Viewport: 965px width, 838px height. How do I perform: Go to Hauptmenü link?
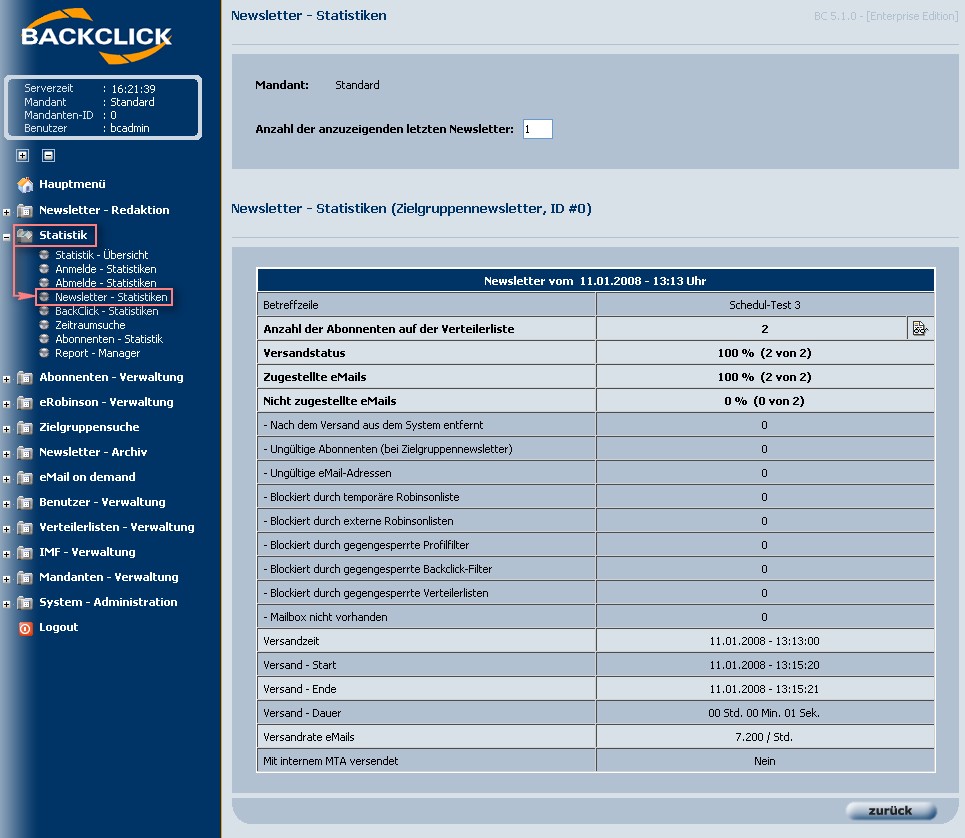pyautogui.click(x=72, y=184)
